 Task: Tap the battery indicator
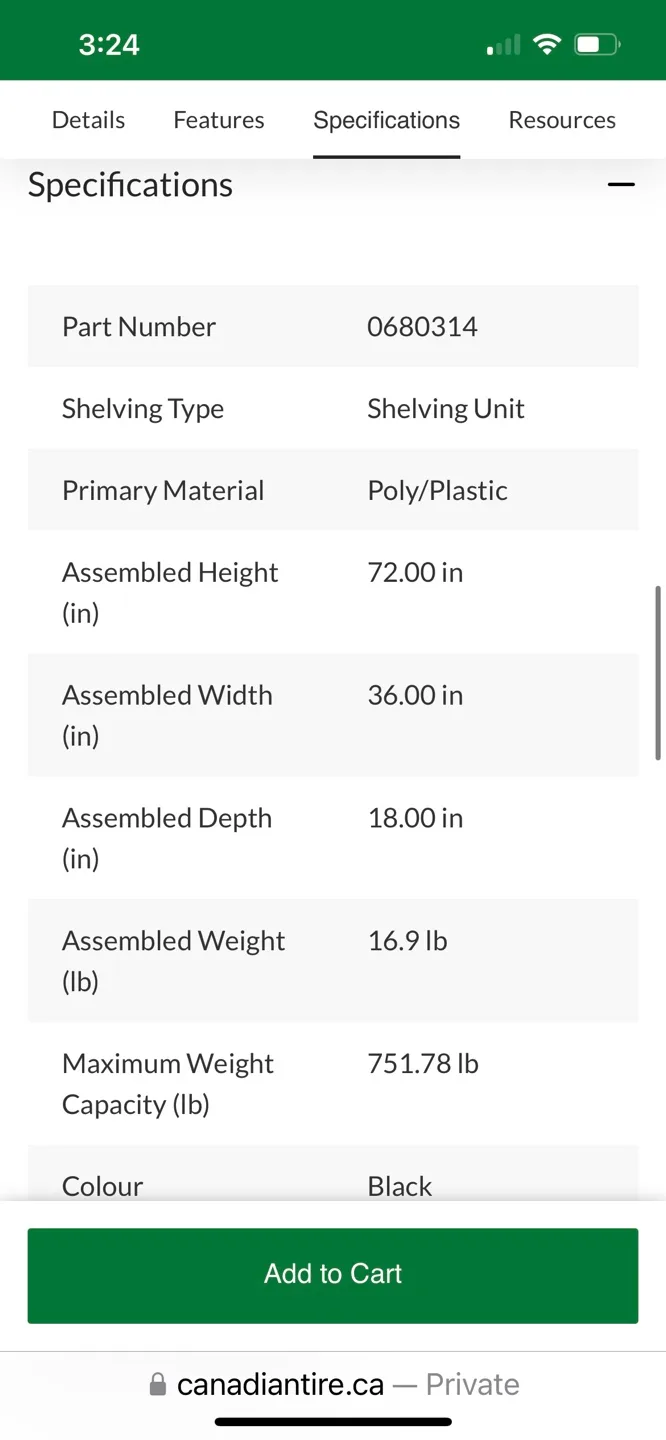click(x=596, y=43)
